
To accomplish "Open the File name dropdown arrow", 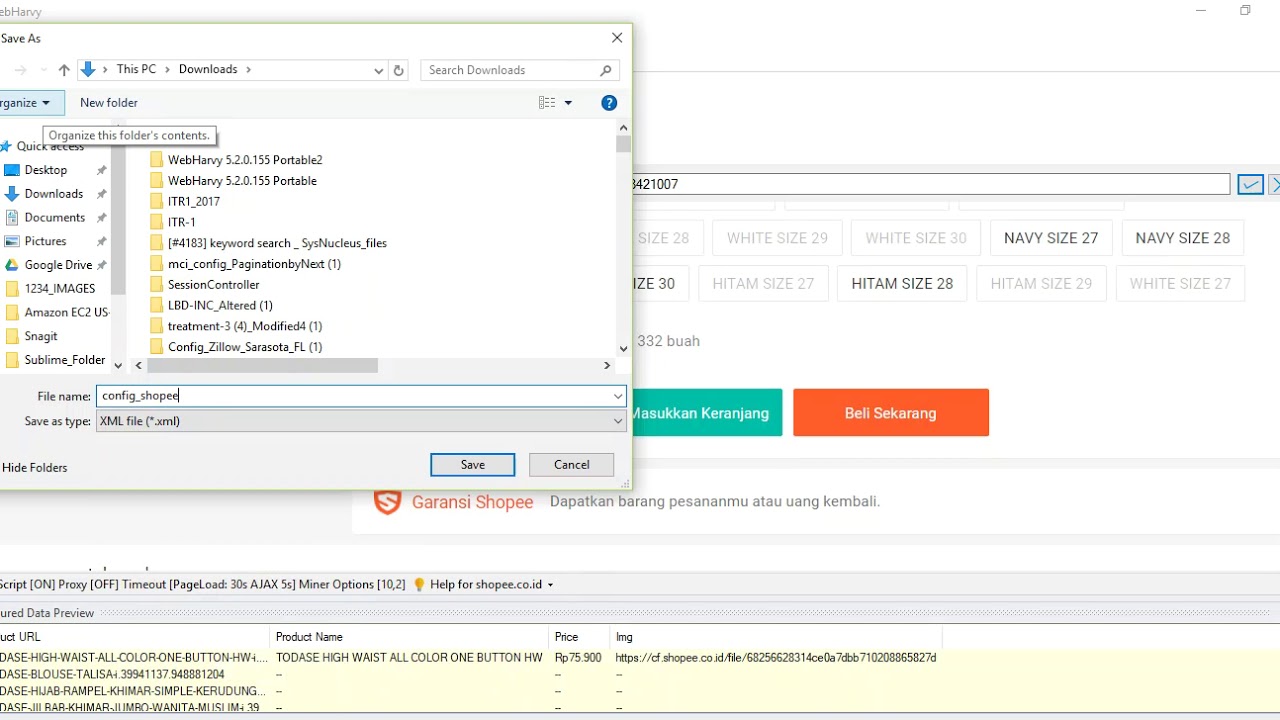I will (x=618, y=396).
